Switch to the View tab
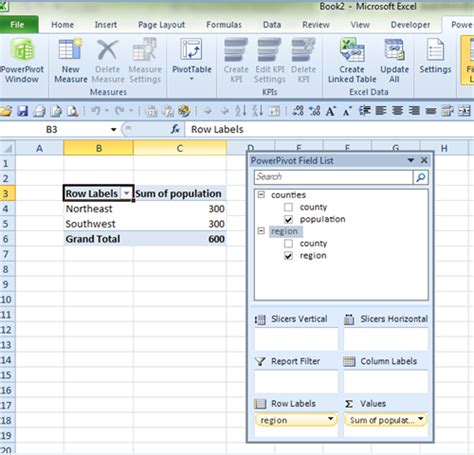Viewport: 474px width, 455px height. (360, 25)
